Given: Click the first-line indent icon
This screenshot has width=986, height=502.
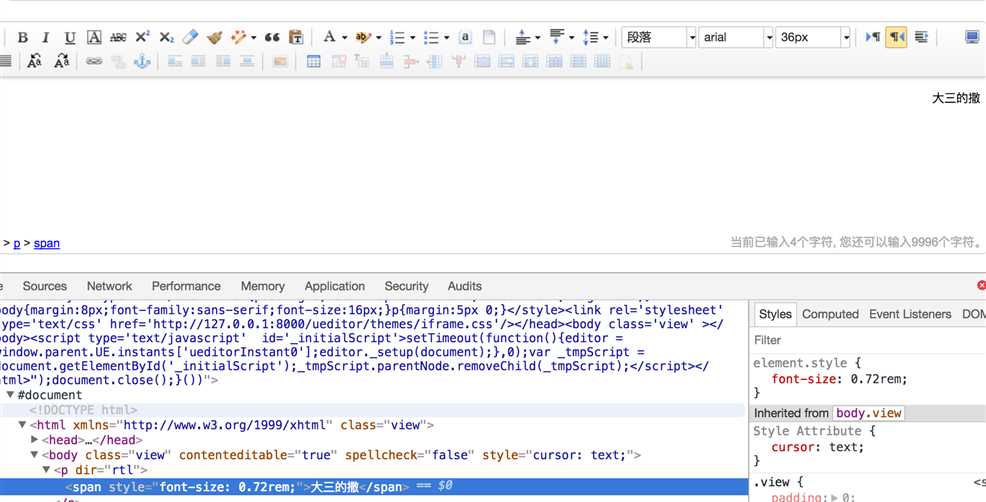Looking at the screenshot, I should click(921, 38).
